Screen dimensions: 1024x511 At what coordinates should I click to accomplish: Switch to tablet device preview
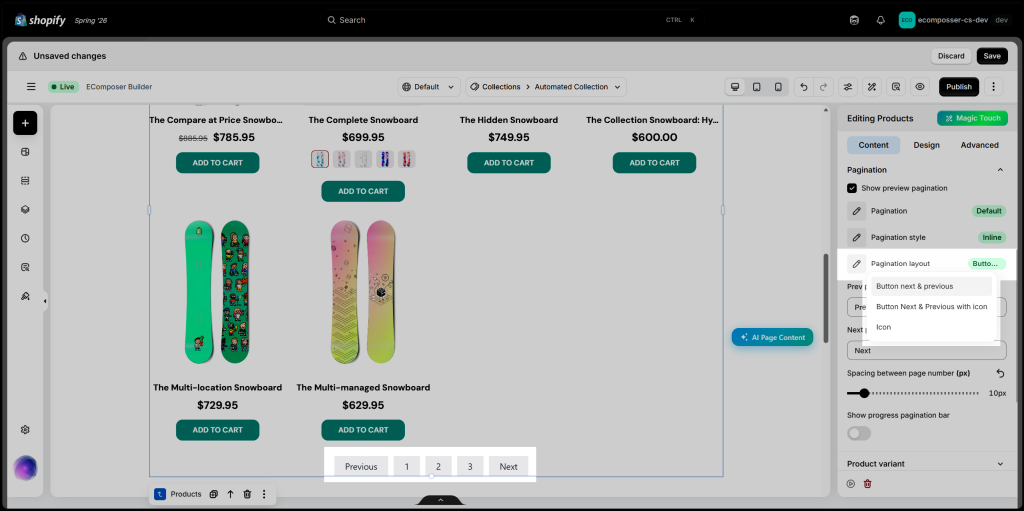[756, 87]
